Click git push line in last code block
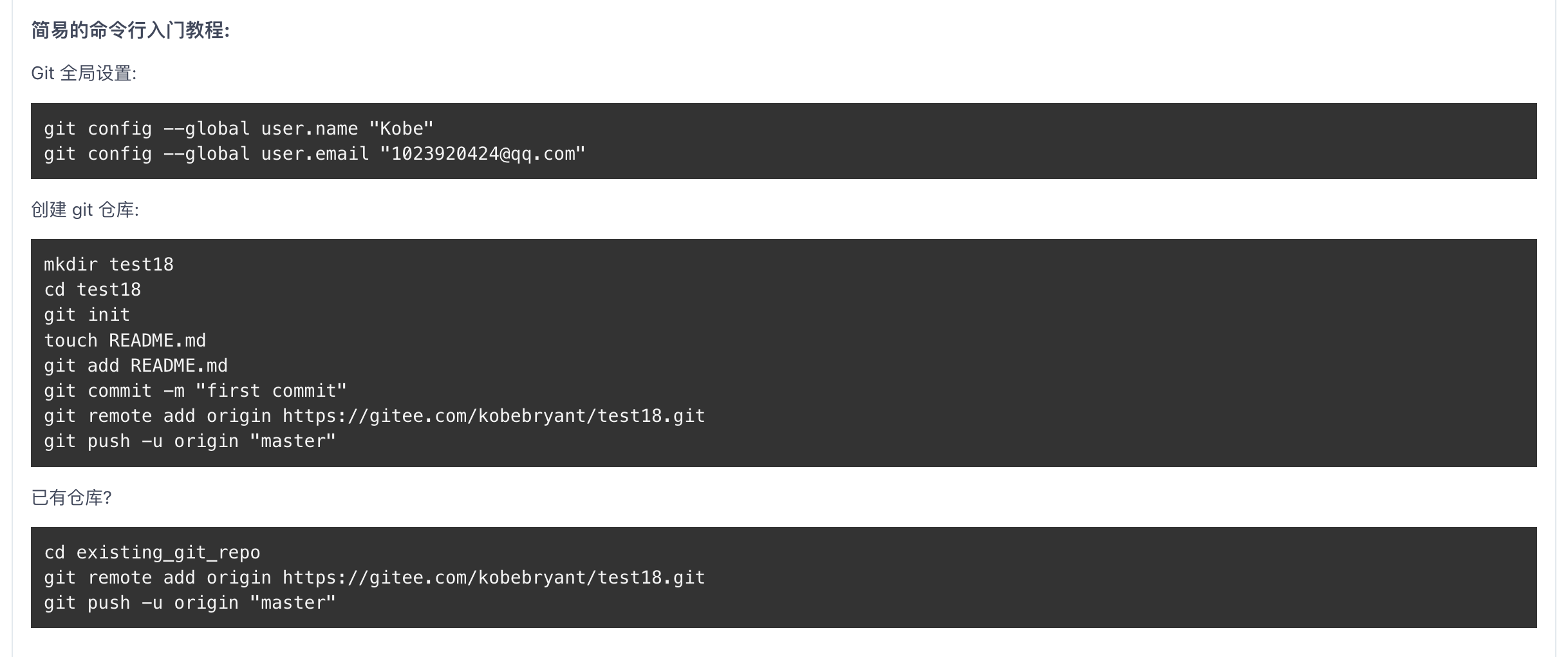Image resolution: width=1568 pixels, height=657 pixels. 190,603
